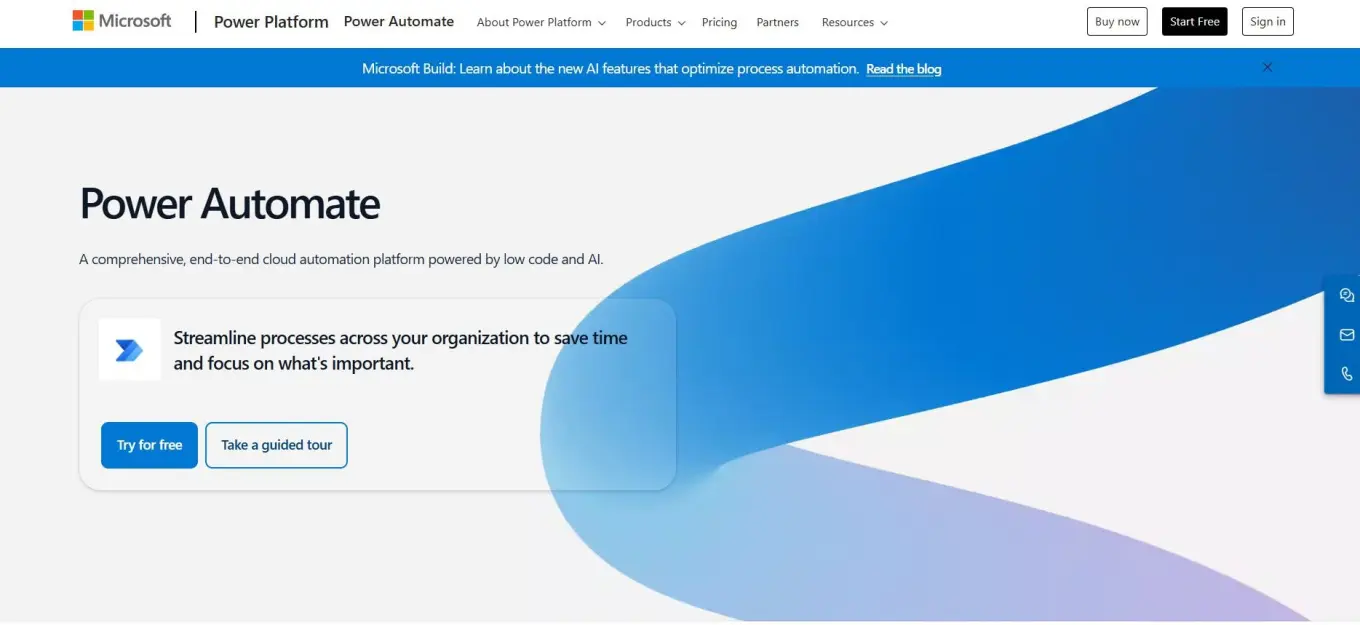
Task: Click the Take a guided tour button
Action: 276,445
